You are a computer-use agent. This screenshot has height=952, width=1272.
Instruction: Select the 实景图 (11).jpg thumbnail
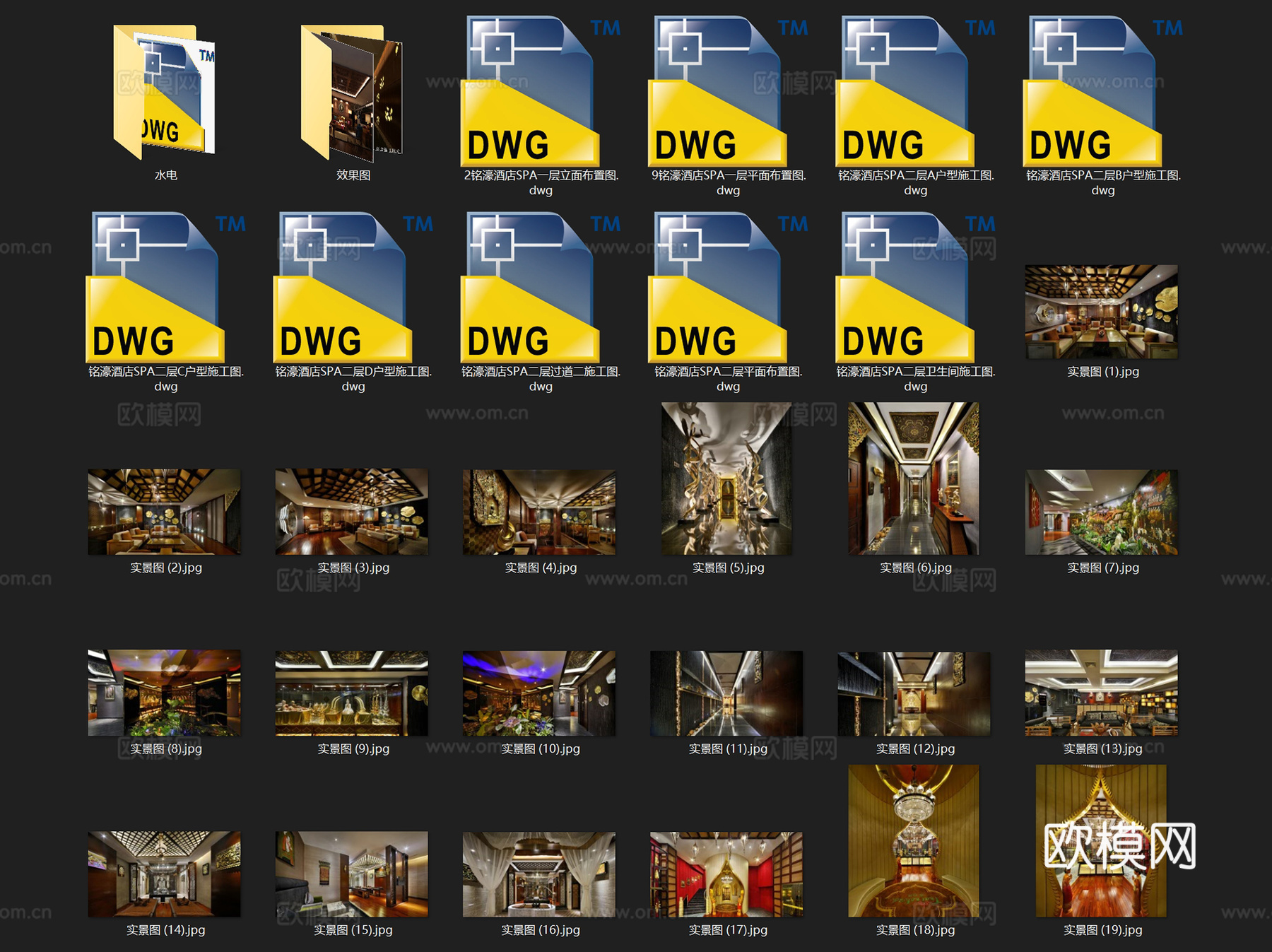(726, 693)
